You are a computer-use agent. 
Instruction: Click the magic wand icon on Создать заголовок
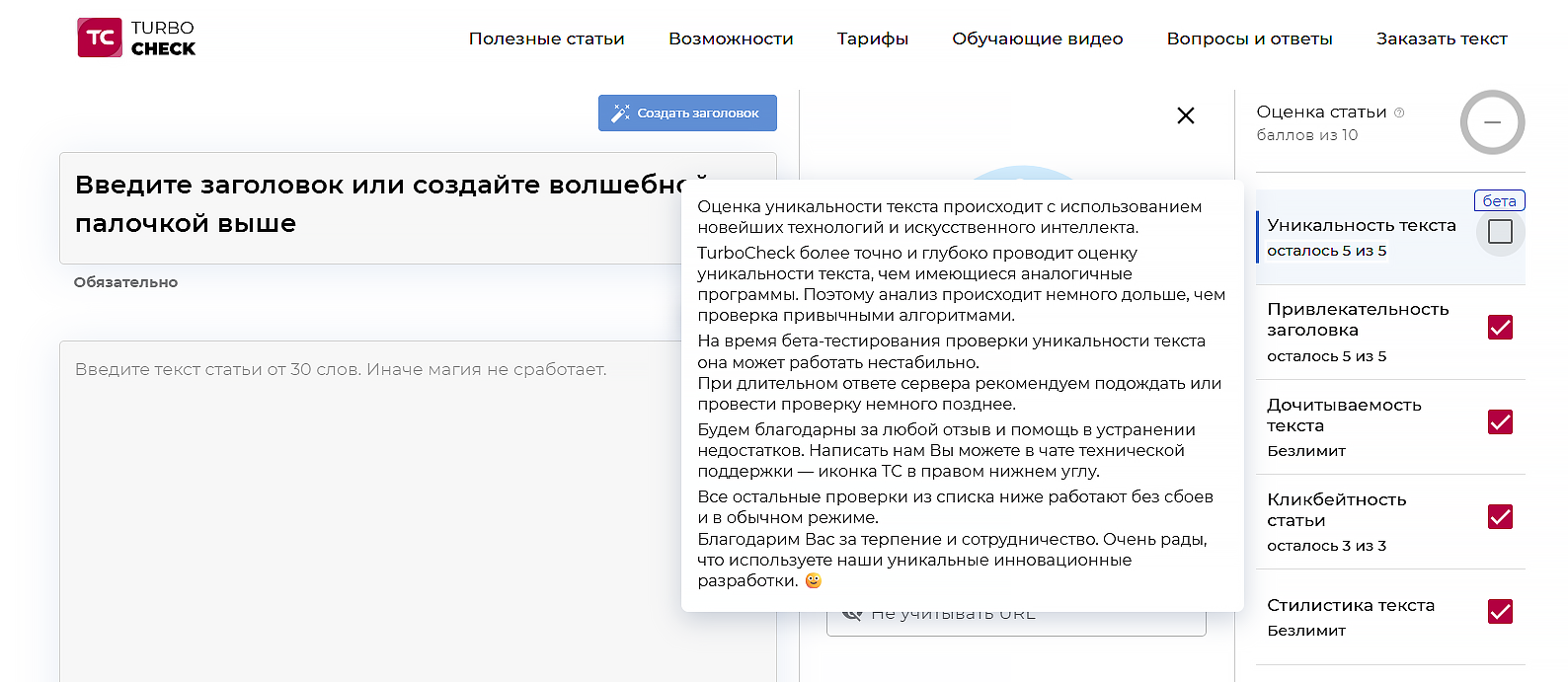pyautogui.click(x=620, y=114)
